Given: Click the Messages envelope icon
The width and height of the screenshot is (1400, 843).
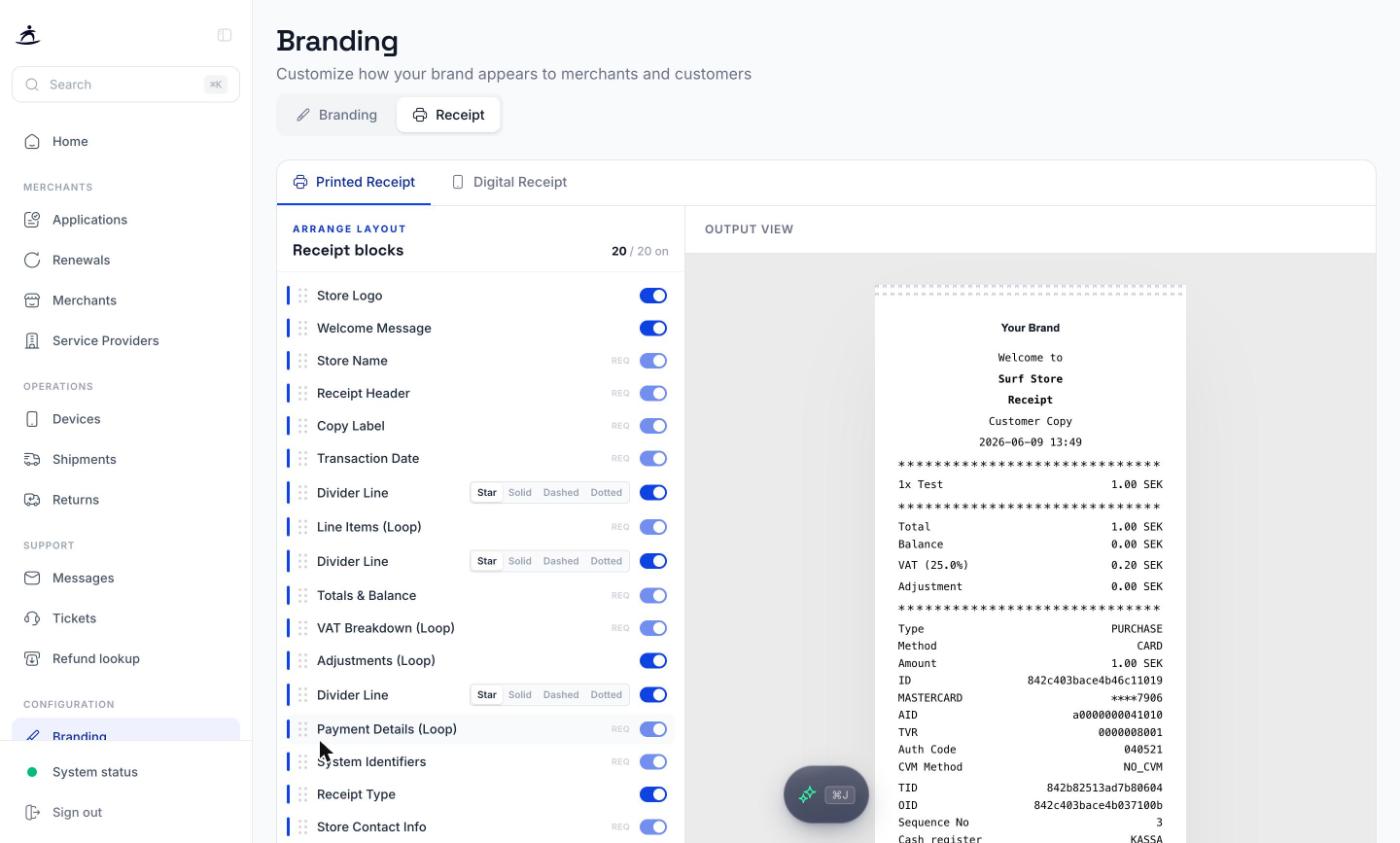Looking at the screenshot, I should [x=32, y=578].
